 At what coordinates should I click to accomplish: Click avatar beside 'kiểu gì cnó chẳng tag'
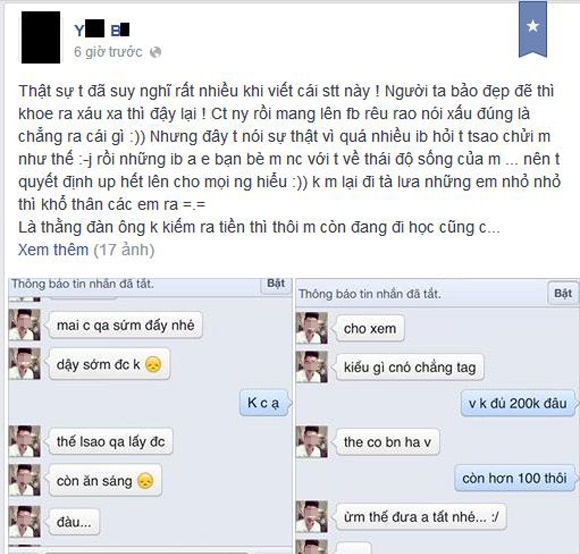pyautogui.click(x=311, y=366)
